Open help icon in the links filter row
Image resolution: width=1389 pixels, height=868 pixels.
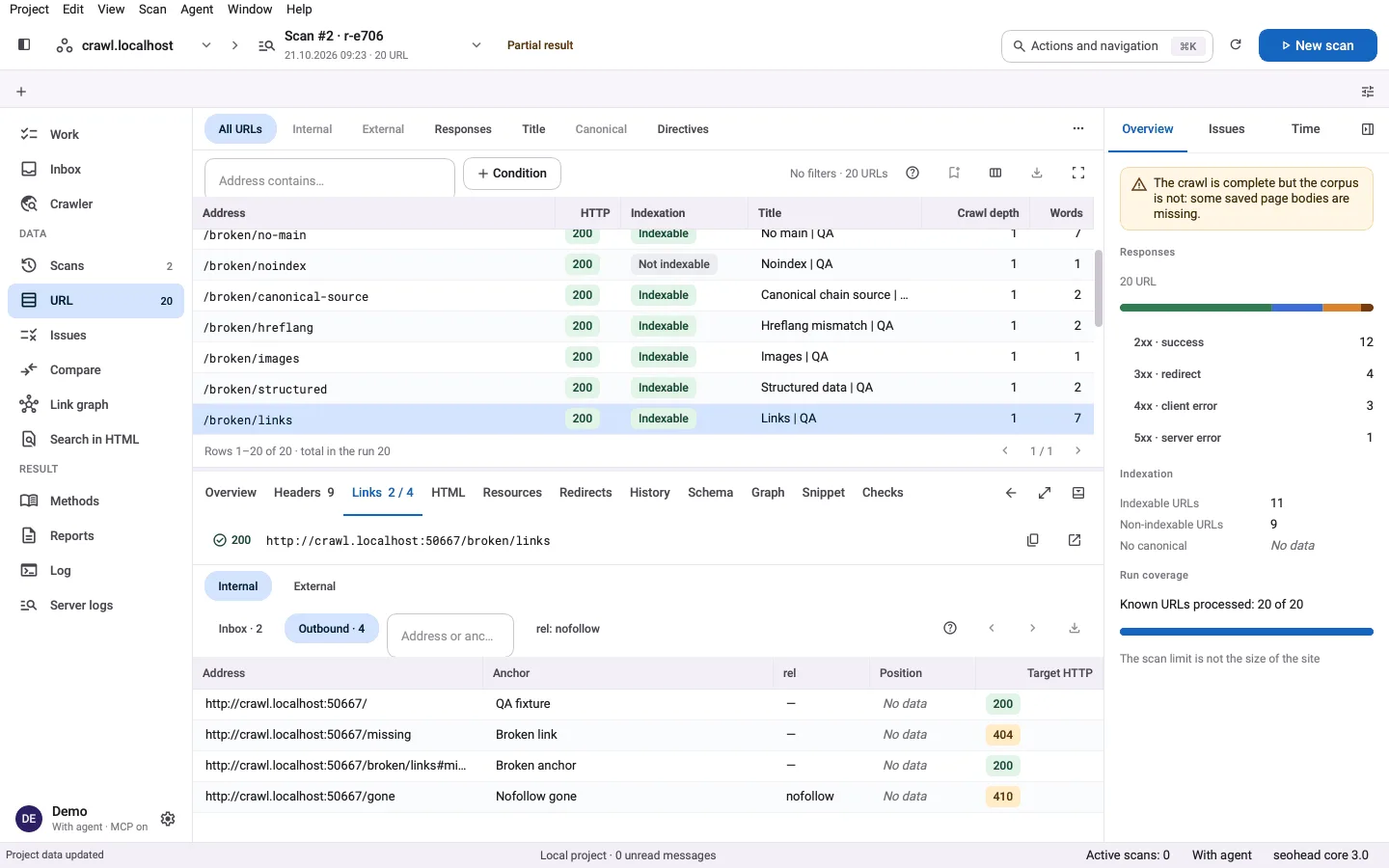pos(950,629)
